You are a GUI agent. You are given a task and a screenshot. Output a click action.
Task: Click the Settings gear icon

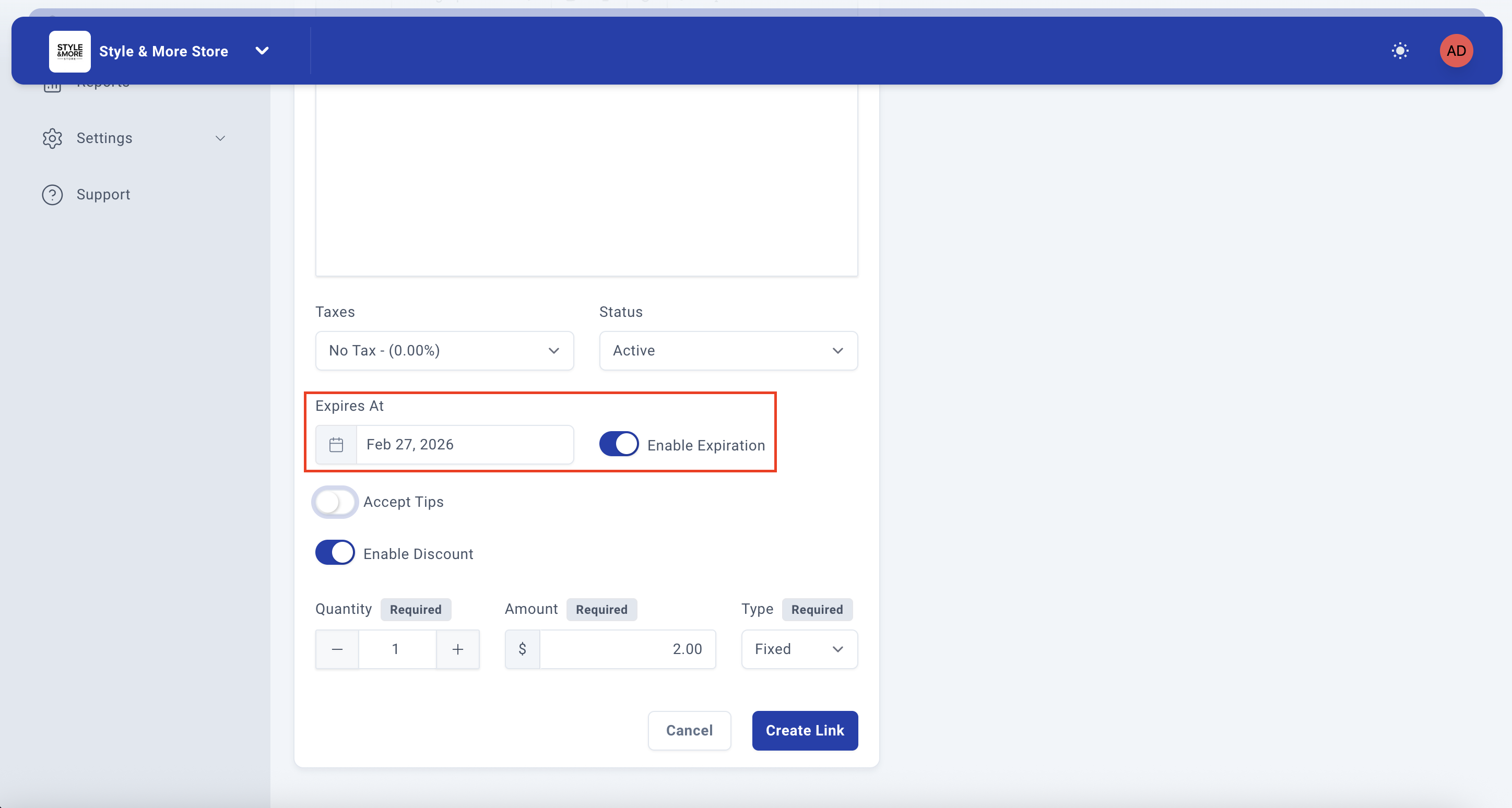click(x=52, y=138)
